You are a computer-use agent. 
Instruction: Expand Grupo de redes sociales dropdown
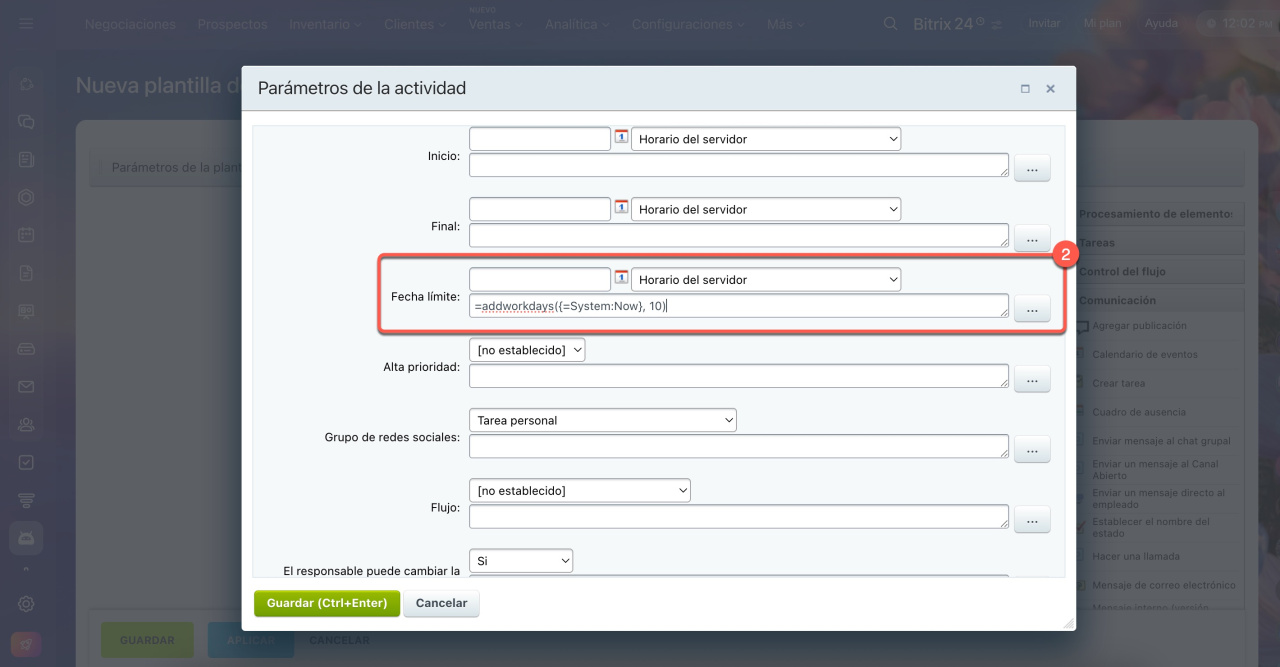tap(603, 420)
